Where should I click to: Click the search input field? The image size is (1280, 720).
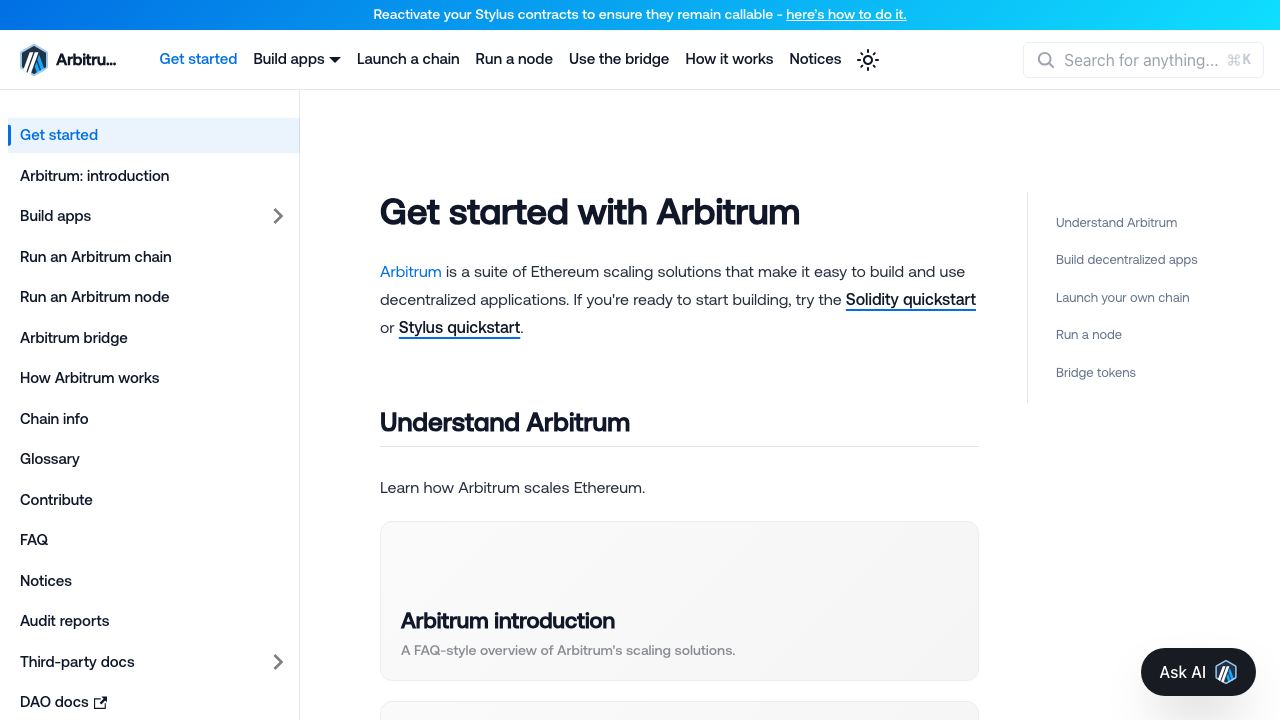click(1140, 60)
